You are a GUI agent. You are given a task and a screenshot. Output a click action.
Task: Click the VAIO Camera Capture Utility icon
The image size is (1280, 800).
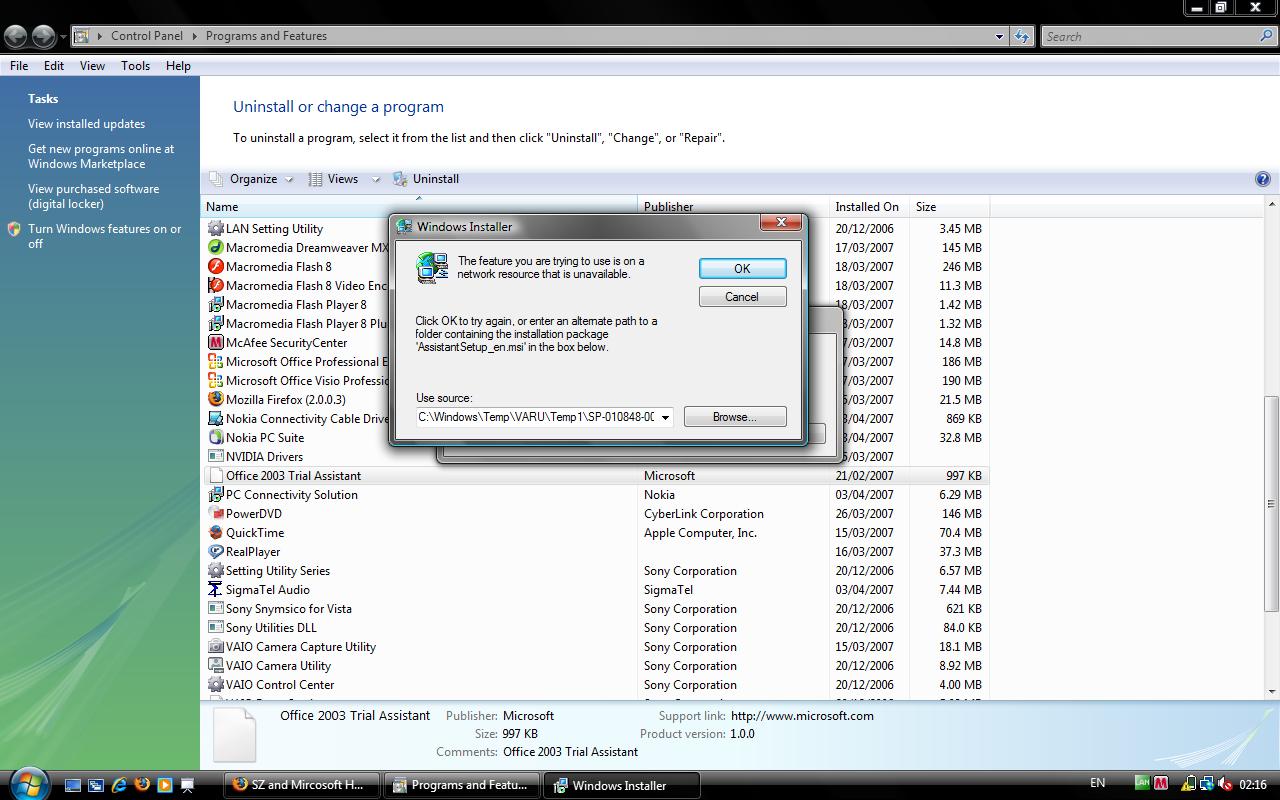click(215, 646)
